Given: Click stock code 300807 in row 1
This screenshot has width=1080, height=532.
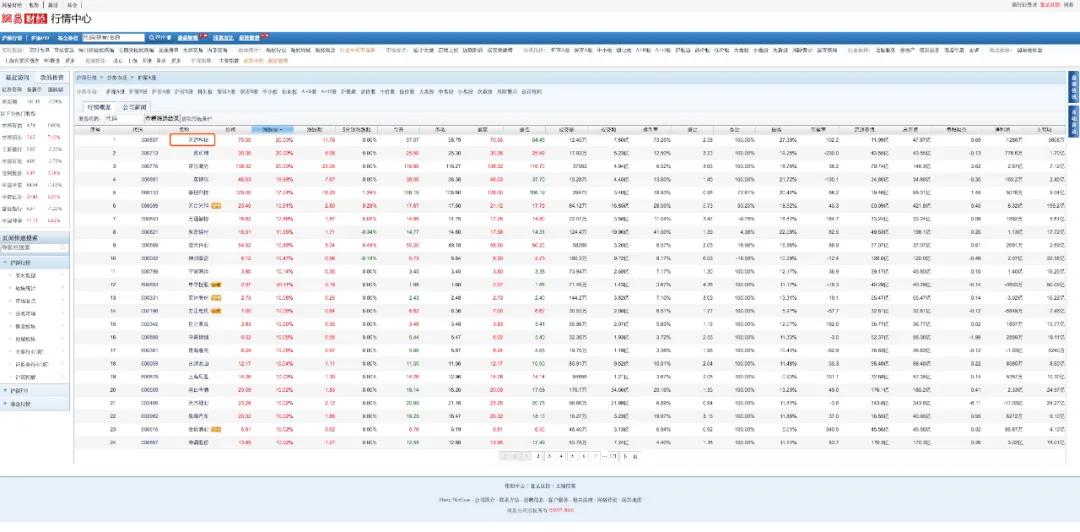Looking at the screenshot, I should click(149, 139).
